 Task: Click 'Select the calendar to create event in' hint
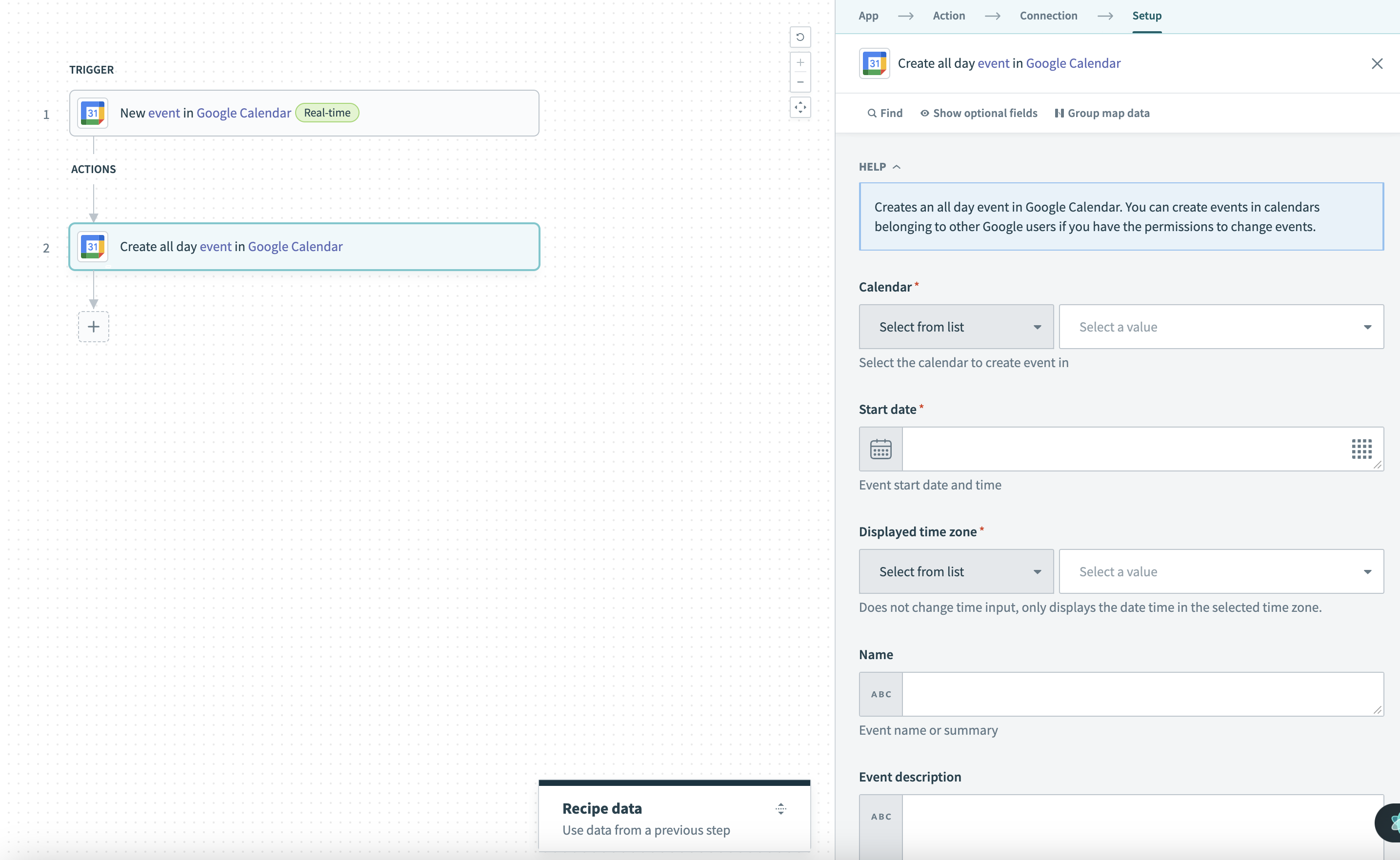point(963,362)
